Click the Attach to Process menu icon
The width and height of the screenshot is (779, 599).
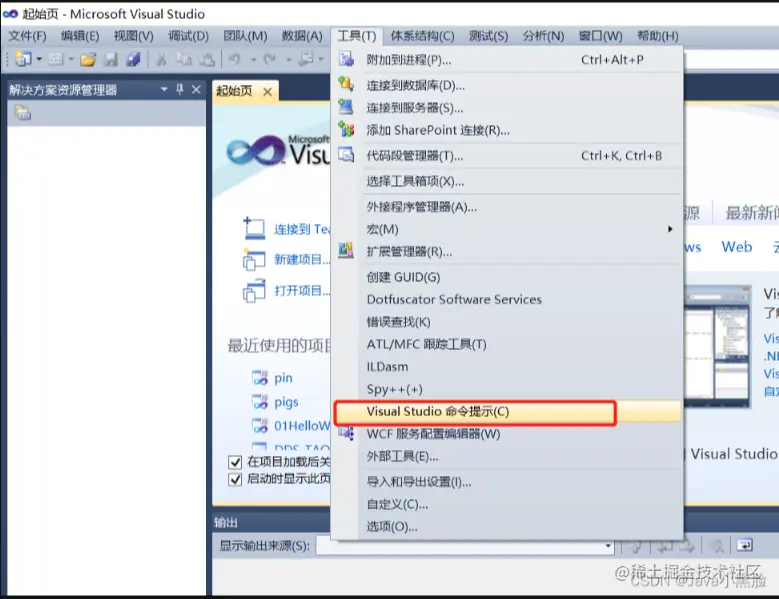pos(346,60)
